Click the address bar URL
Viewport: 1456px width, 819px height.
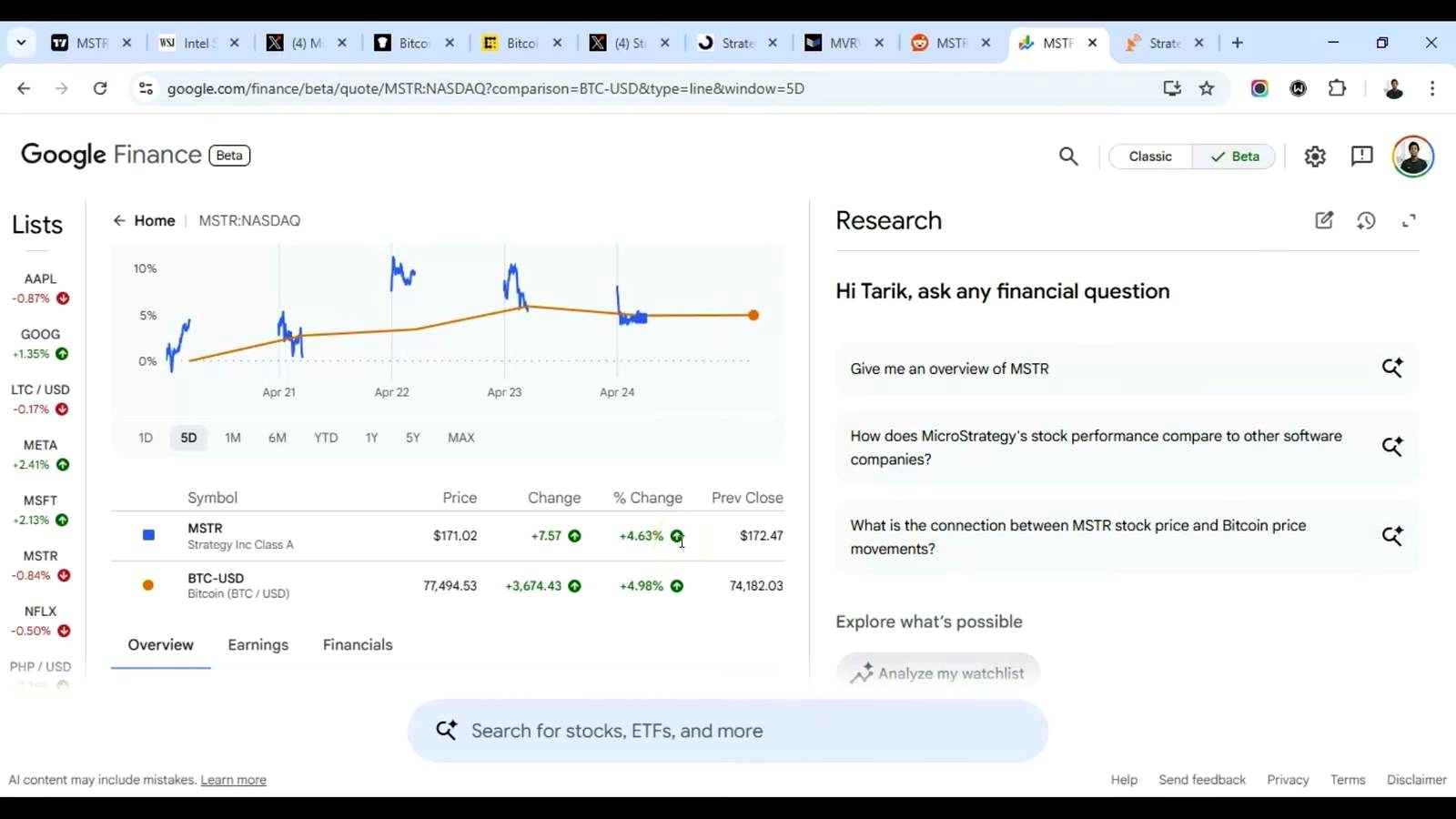tap(486, 88)
